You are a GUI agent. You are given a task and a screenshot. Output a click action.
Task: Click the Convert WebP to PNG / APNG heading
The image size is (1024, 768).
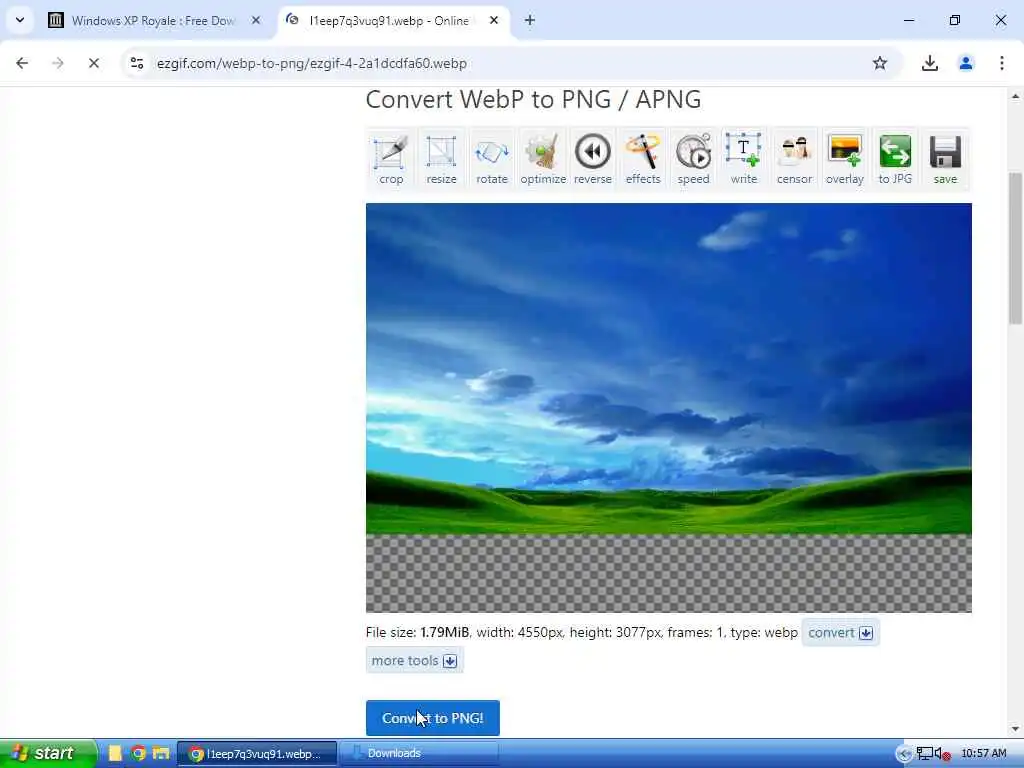tap(533, 99)
